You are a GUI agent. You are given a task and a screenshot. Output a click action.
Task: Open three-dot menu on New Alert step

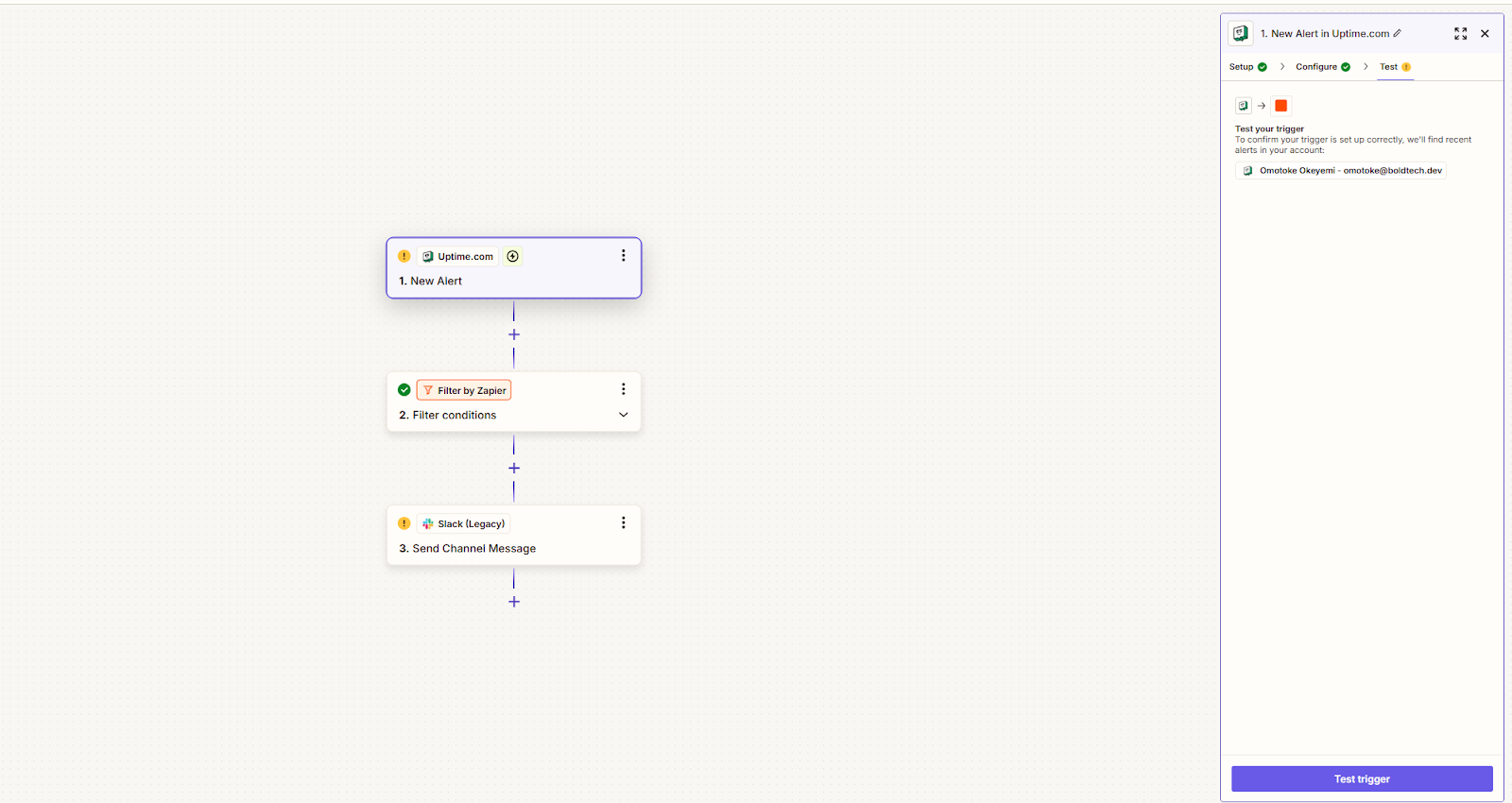coord(623,256)
